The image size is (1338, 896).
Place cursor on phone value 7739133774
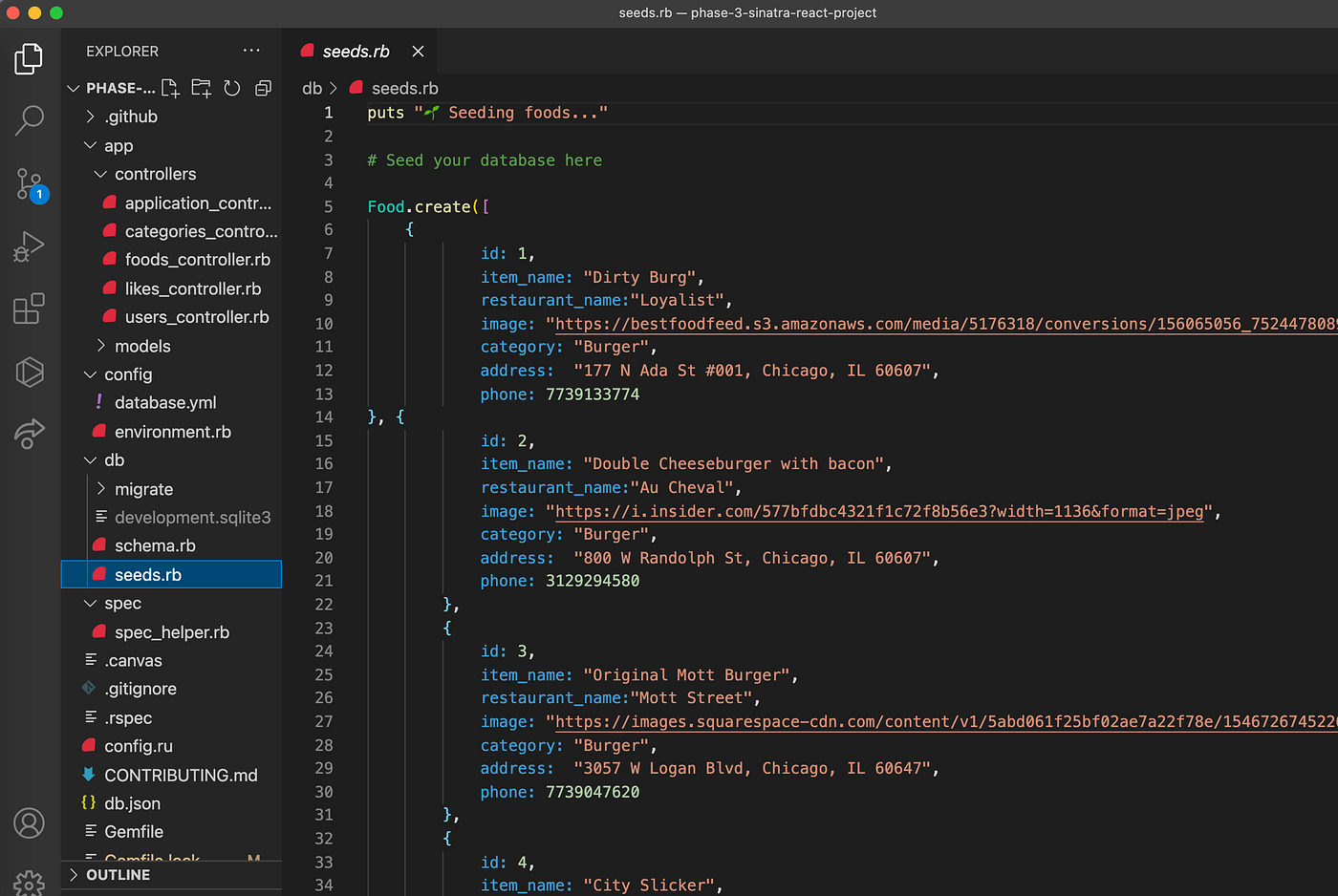(x=593, y=395)
